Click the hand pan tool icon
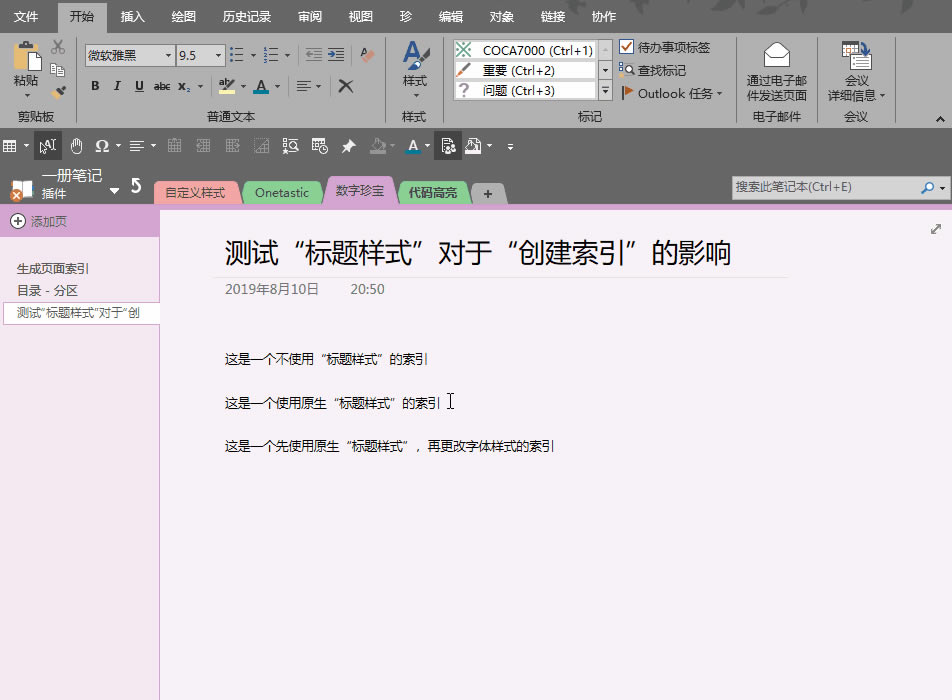The height and width of the screenshot is (700, 952). tap(76, 145)
